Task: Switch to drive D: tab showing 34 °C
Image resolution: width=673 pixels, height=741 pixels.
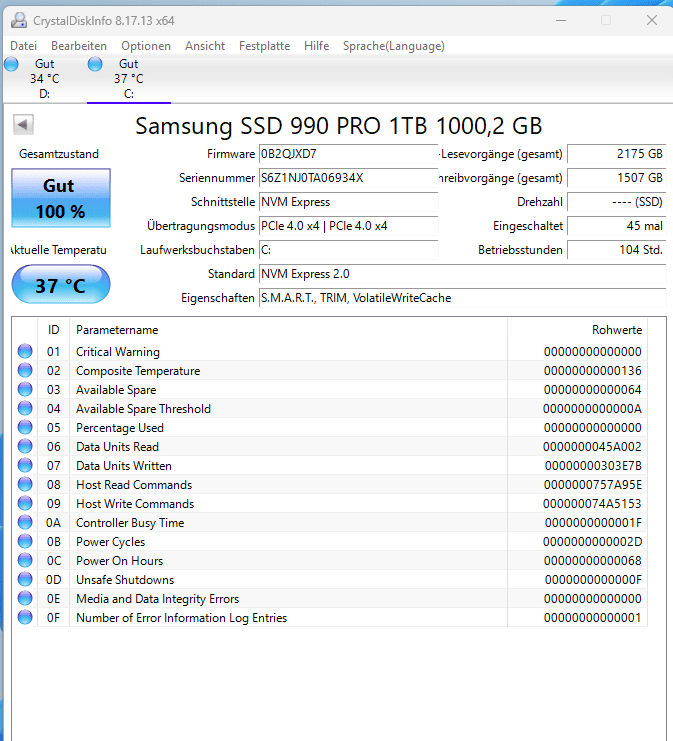Action: tap(44, 78)
